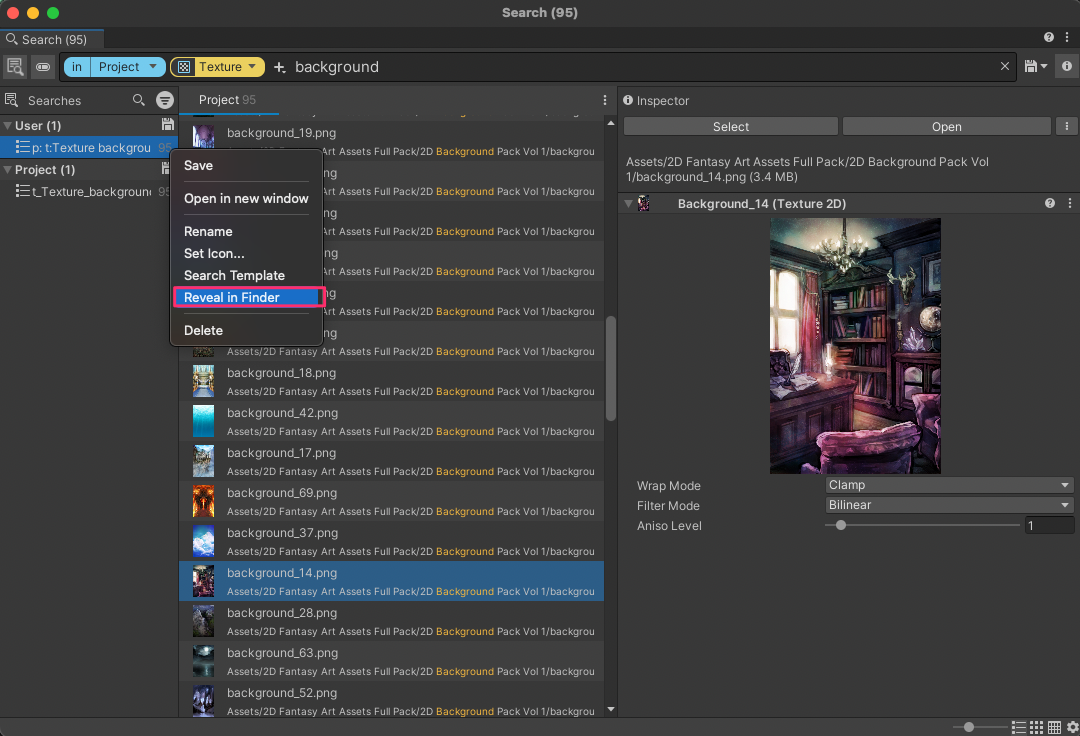Choose Reveal in Finder from the context menu
Screen dimensions: 1080x736
tap(231, 297)
